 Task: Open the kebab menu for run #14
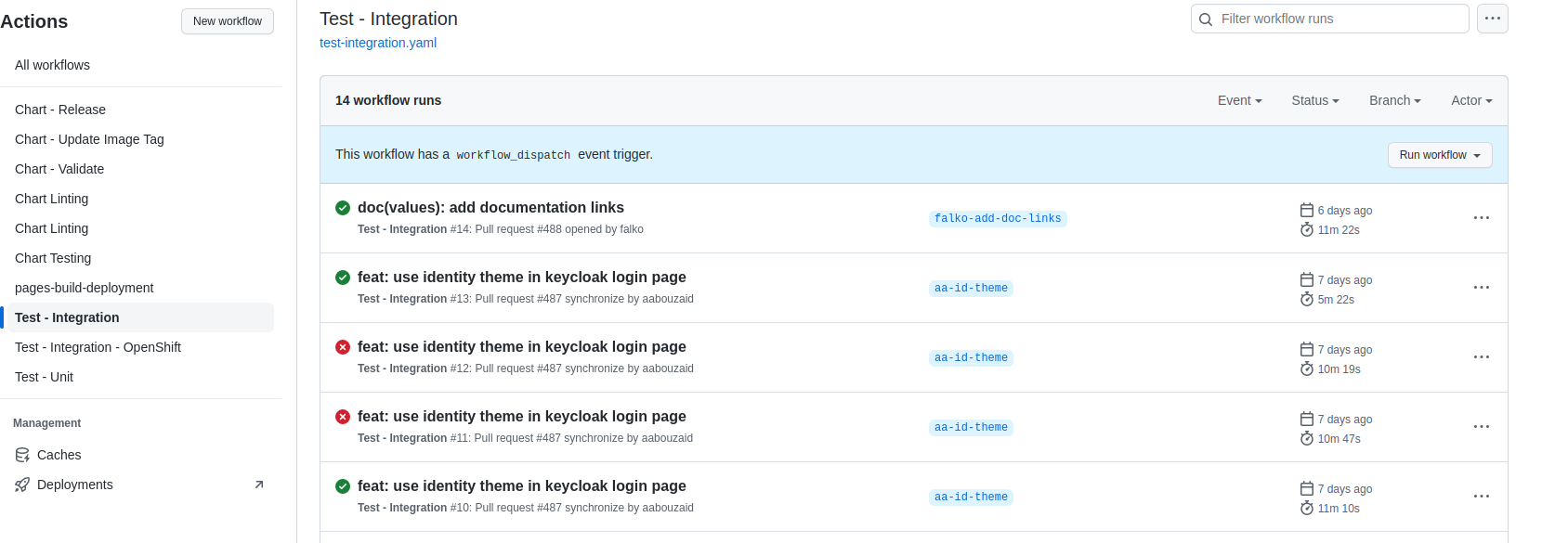coord(1482,218)
